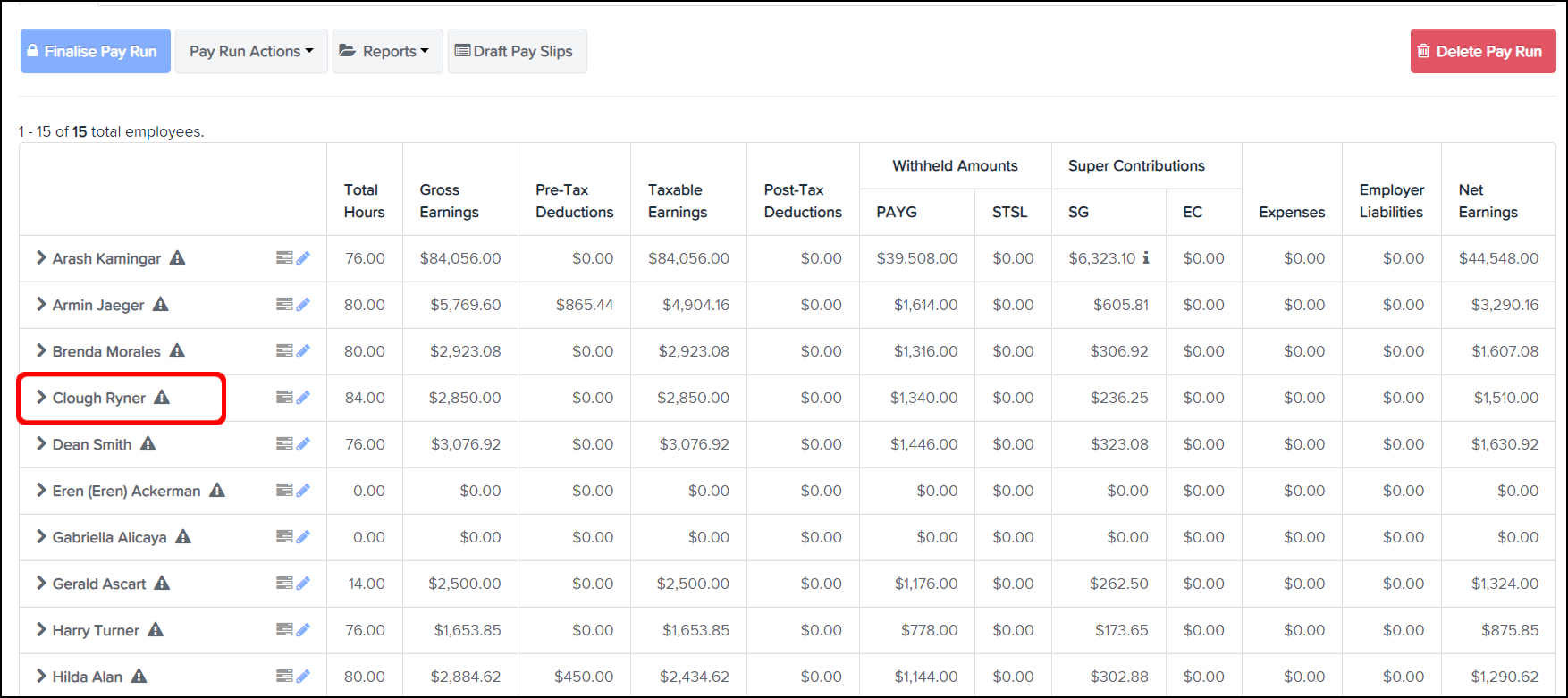Expand the Clough Ryner row chevron
The height and width of the screenshot is (698, 1568).
[41, 398]
